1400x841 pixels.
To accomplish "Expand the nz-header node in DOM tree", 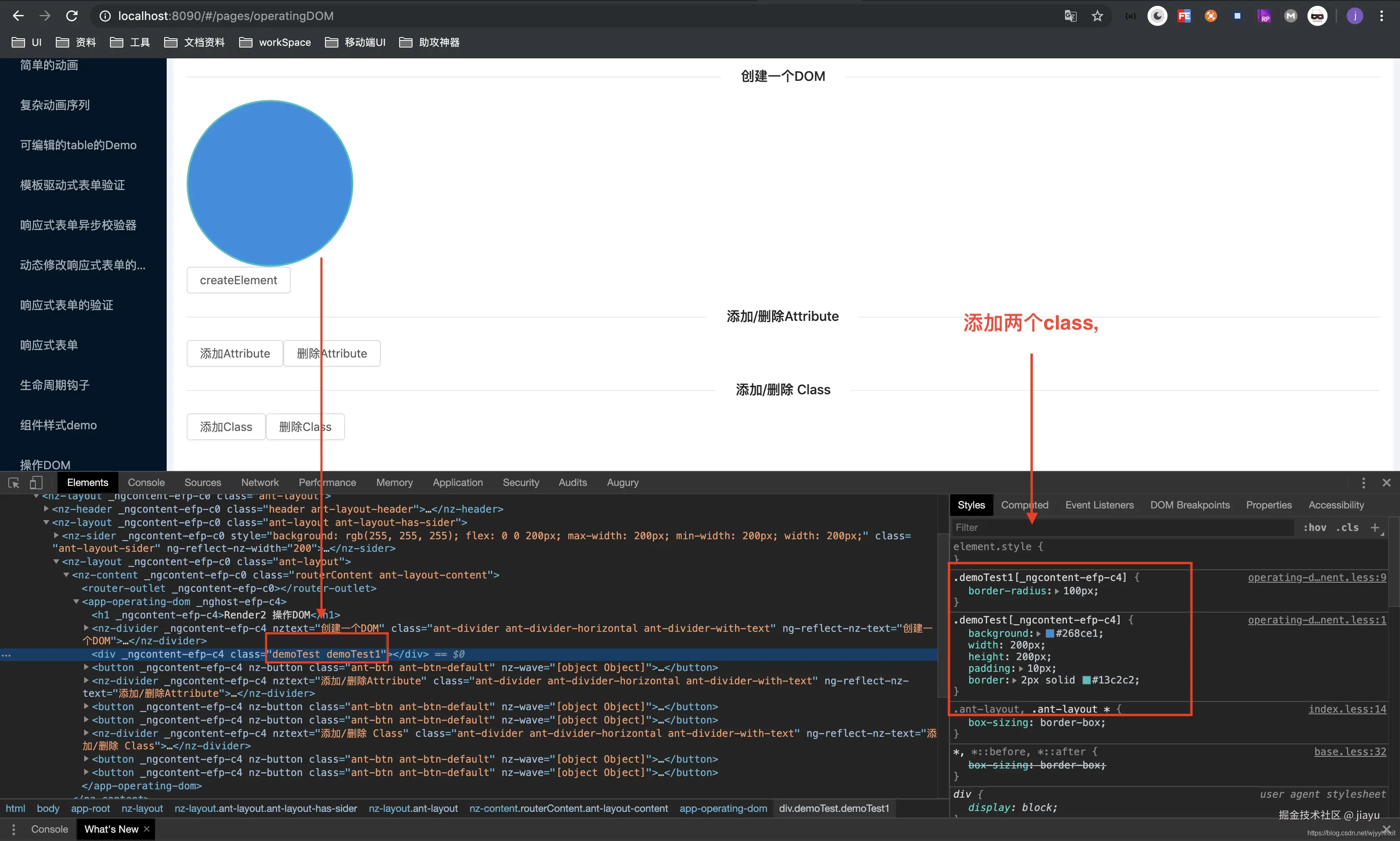I will pos(47,509).
